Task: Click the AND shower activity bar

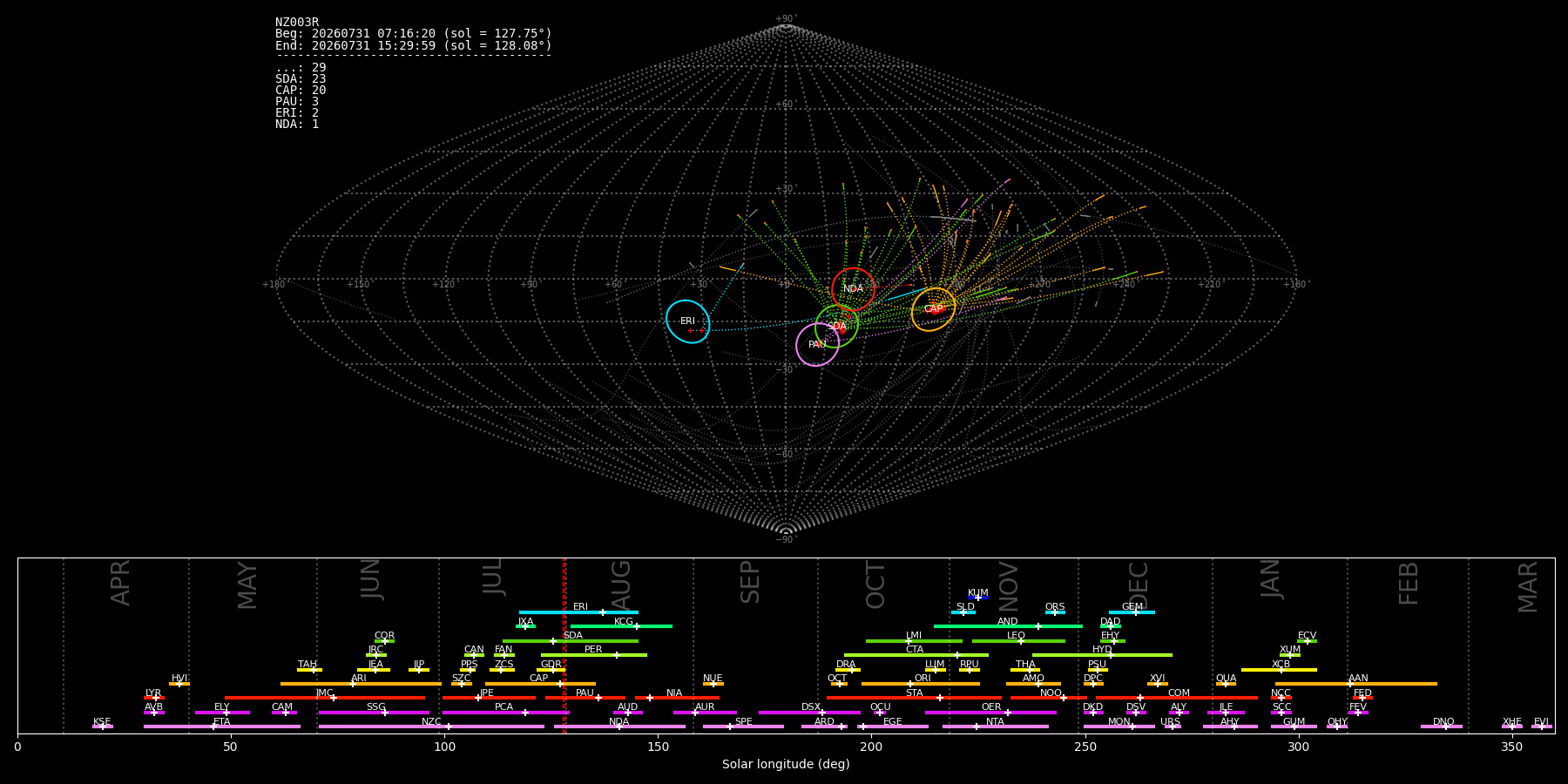Action: [x=1008, y=626]
